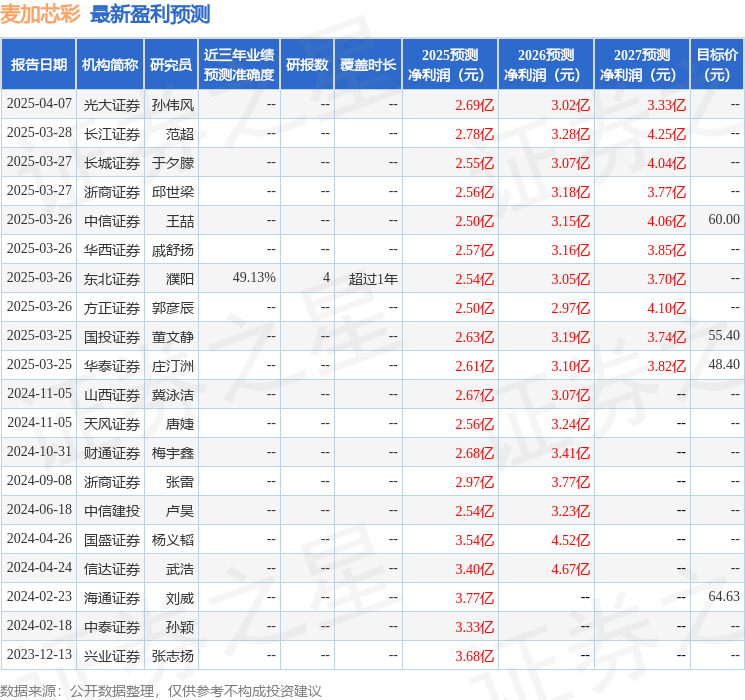Image resolution: width=745 pixels, height=700 pixels.
Task: Click the target price 60.00
Action: click(x=724, y=220)
